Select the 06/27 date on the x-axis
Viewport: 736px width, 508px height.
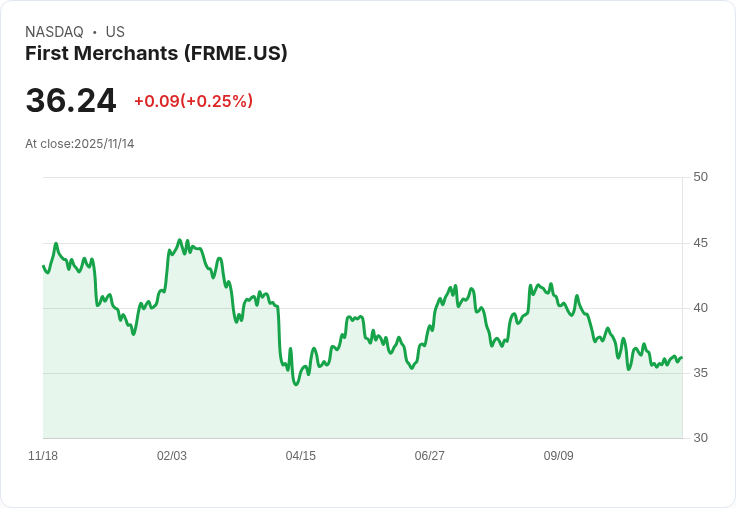pyautogui.click(x=430, y=456)
